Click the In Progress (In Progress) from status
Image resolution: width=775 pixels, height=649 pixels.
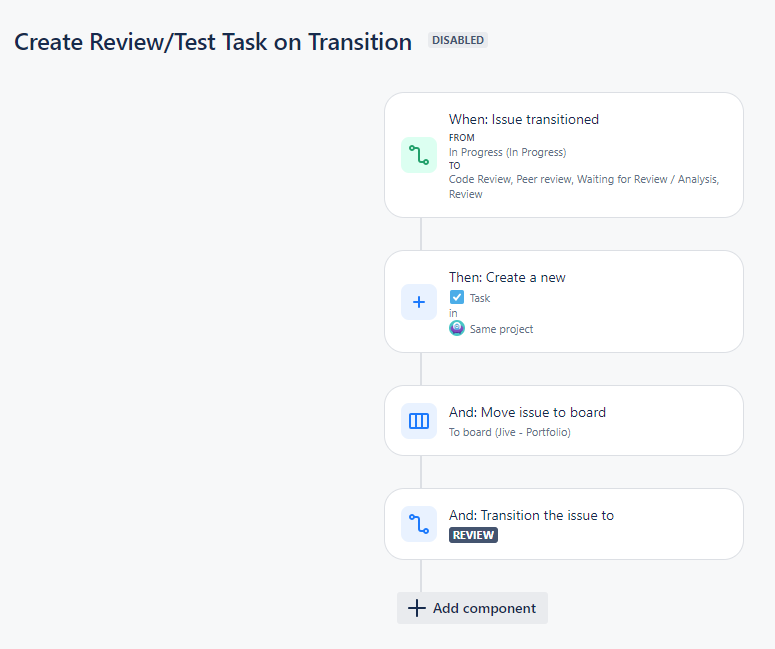[x=508, y=152]
